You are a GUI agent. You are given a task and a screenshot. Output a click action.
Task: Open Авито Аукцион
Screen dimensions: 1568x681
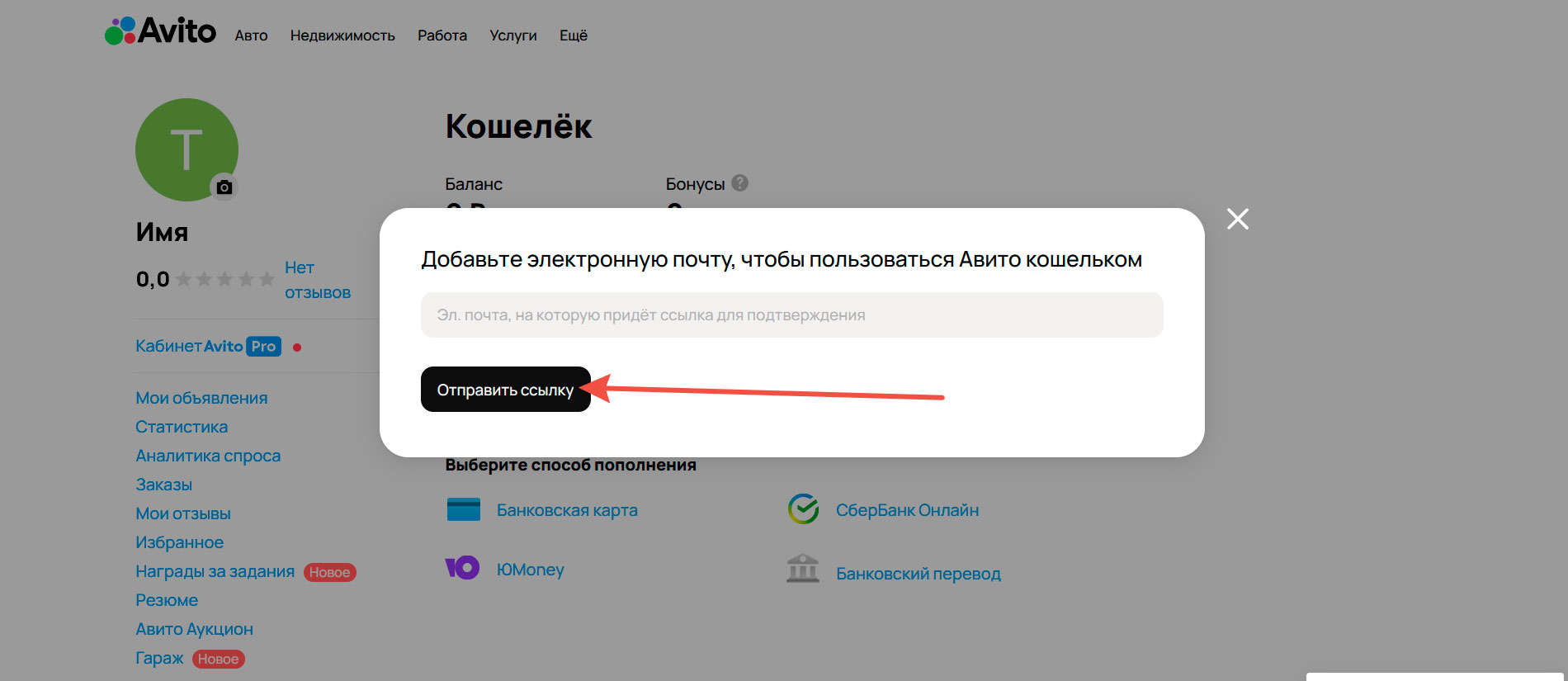[x=194, y=629]
